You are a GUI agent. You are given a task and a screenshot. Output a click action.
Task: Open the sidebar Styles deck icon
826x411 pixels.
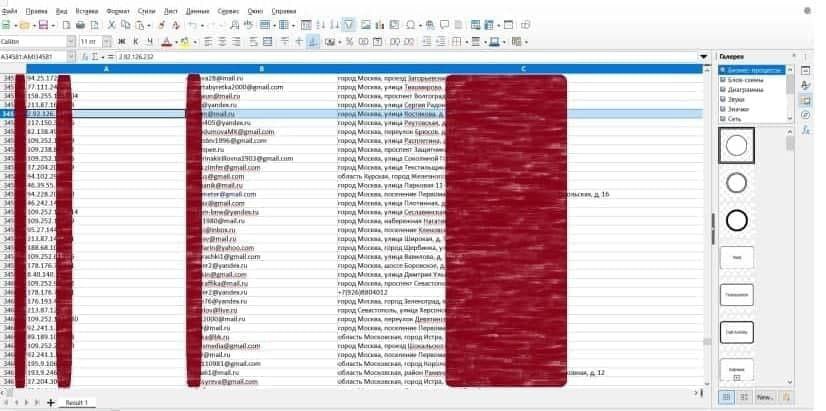805,85
